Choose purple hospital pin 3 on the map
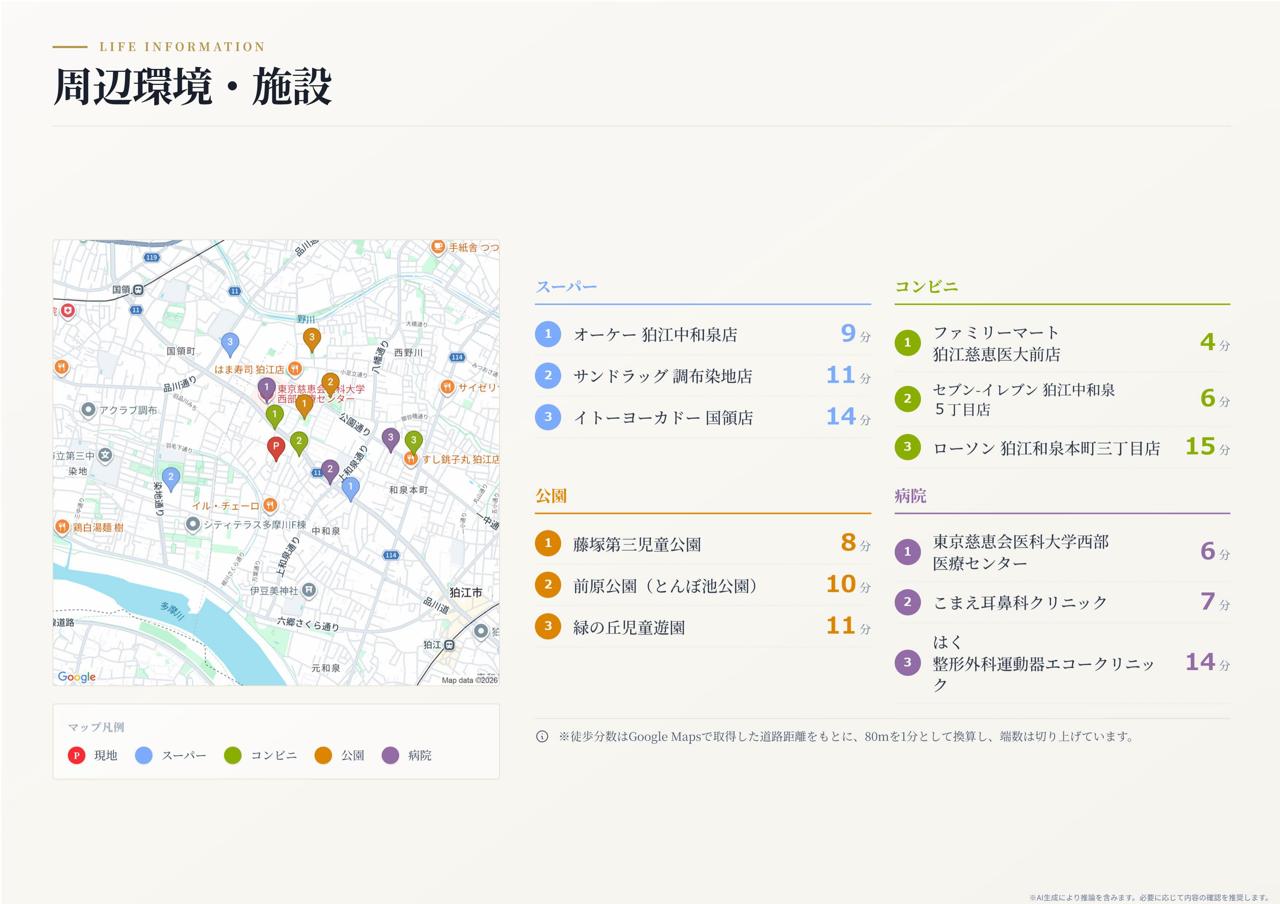1280x904 pixels. (391, 439)
